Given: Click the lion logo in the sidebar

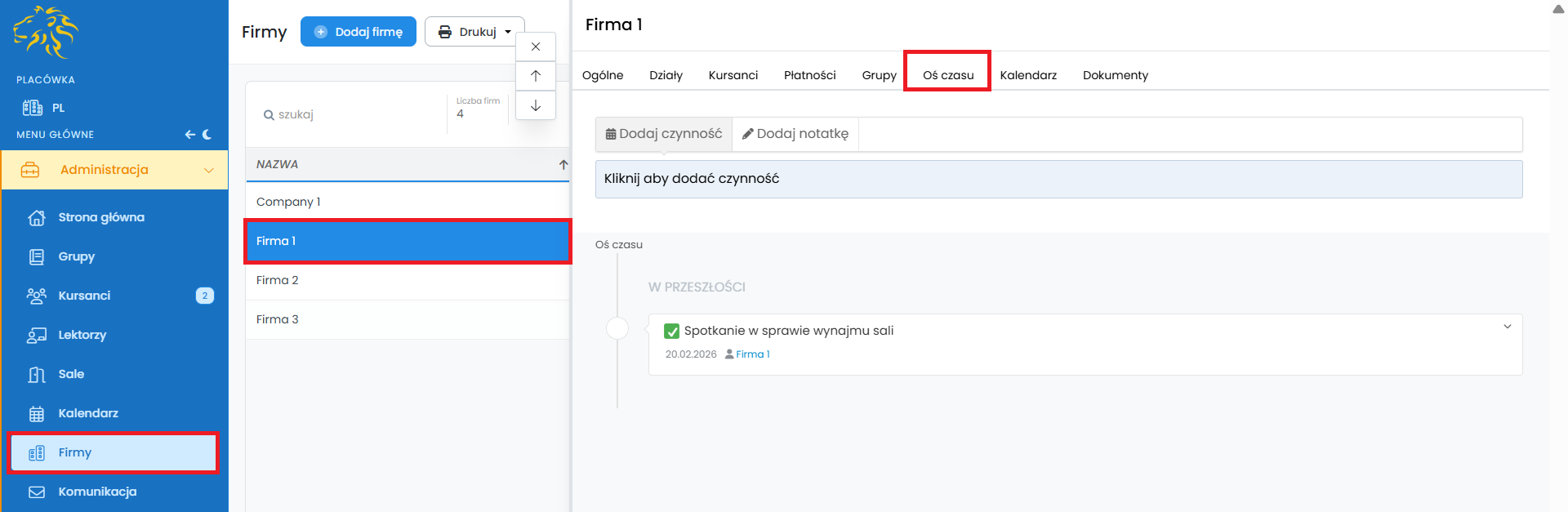Looking at the screenshot, I should coord(46,33).
